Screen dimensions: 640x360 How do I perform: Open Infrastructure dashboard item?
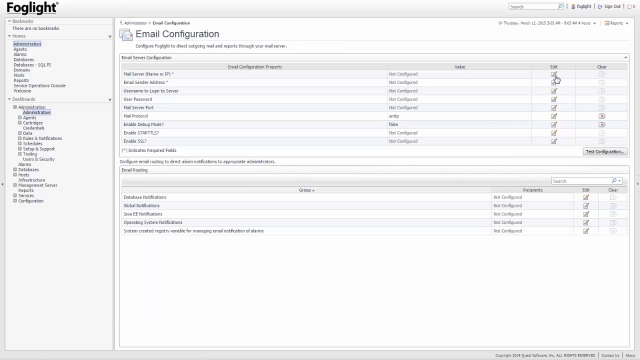click(x=31, y=180)
